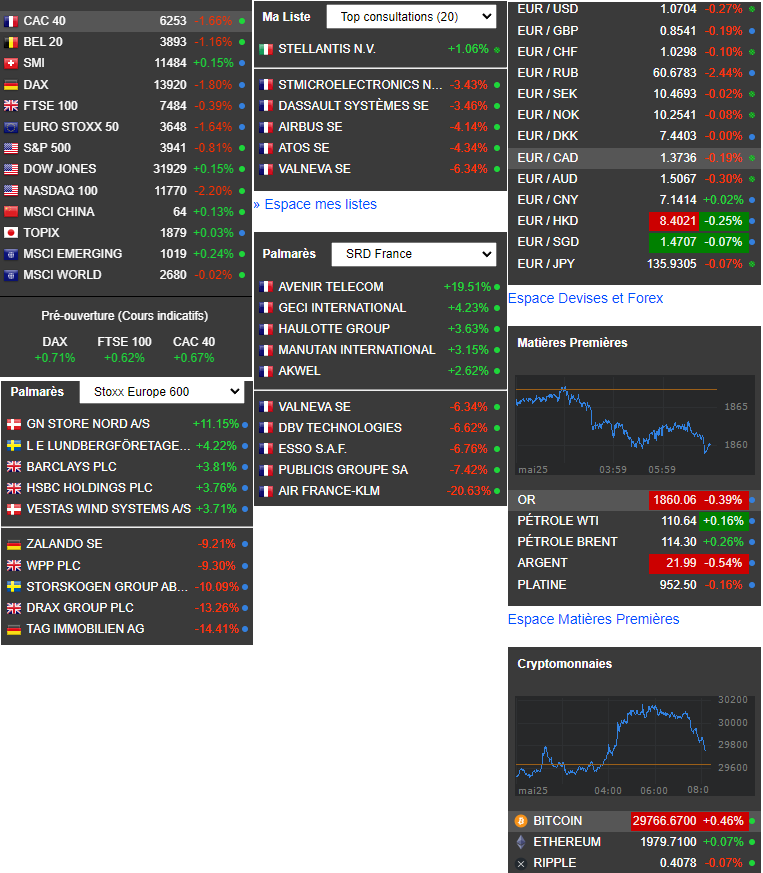Click the status dot beside CAC 40 percentage
763x873 pixels.
tap(242, 21)
